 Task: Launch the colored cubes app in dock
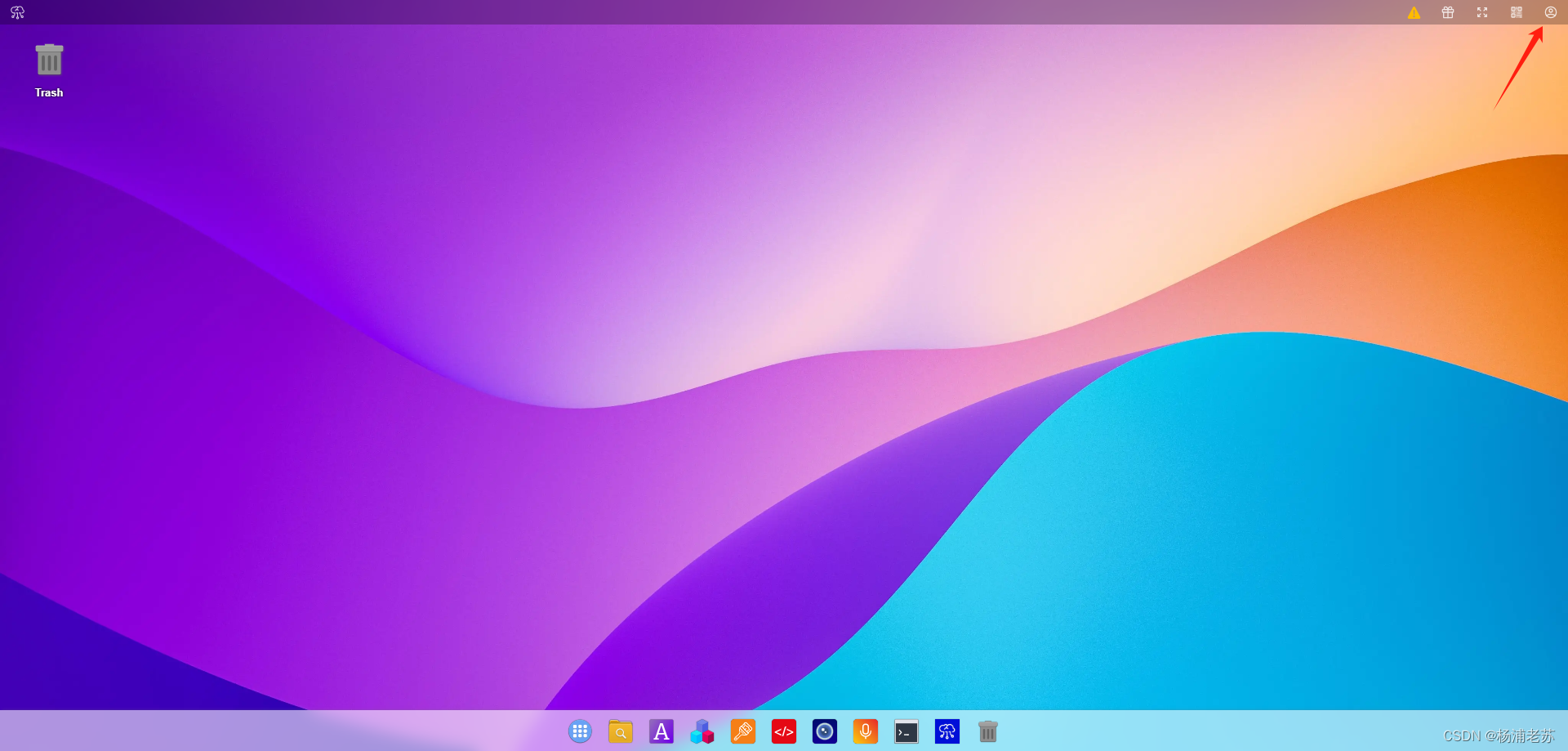pyautogui.click(x=702, y=731)
